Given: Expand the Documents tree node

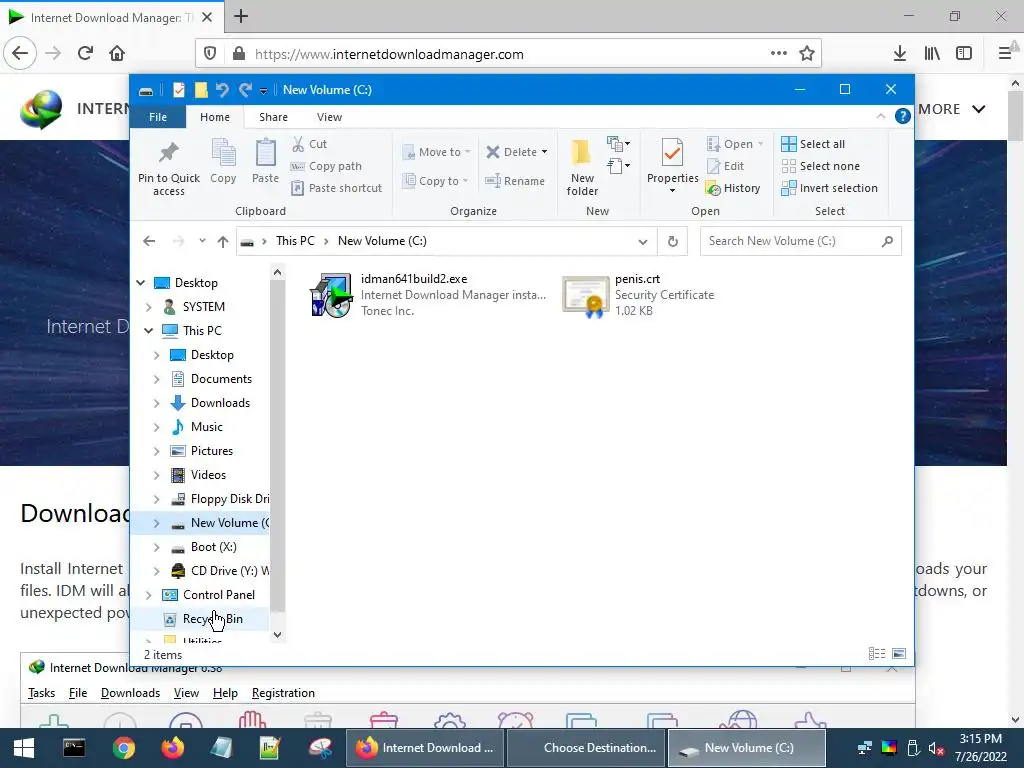Looking at the screenshot, I should tap(156, 379).
